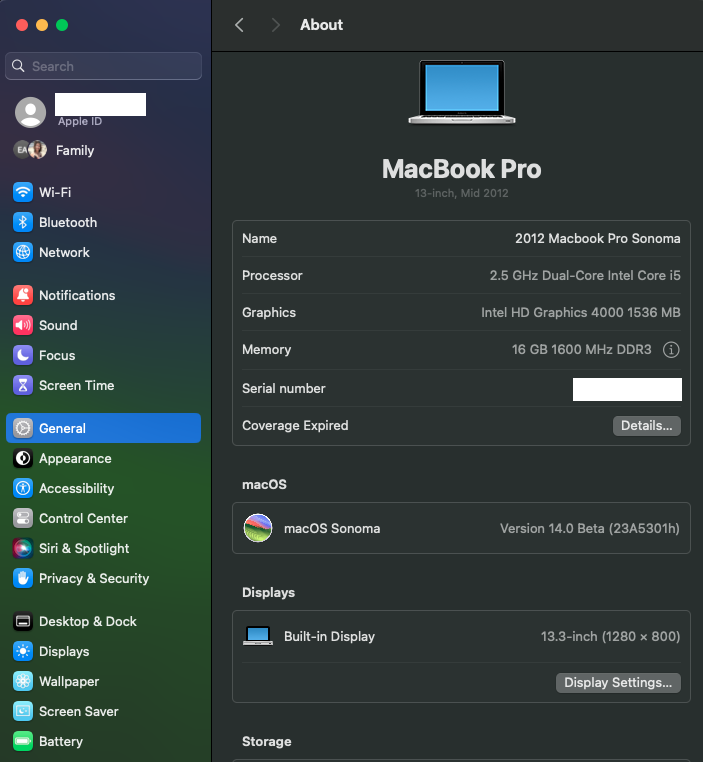This screenshot has width=703, height=762.
Task: Click the MacBook Pro image
Action: (462, 92)
